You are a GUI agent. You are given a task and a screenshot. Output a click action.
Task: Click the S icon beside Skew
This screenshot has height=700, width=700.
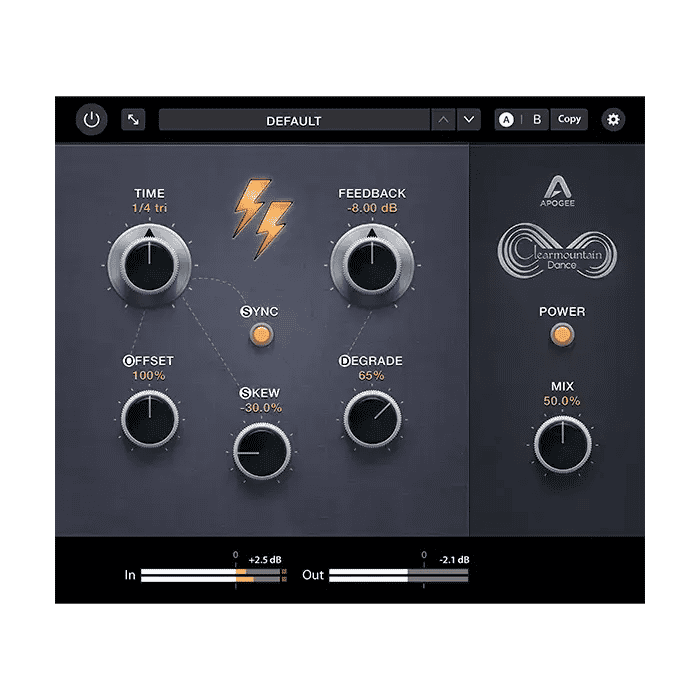[x=245, y=394]
